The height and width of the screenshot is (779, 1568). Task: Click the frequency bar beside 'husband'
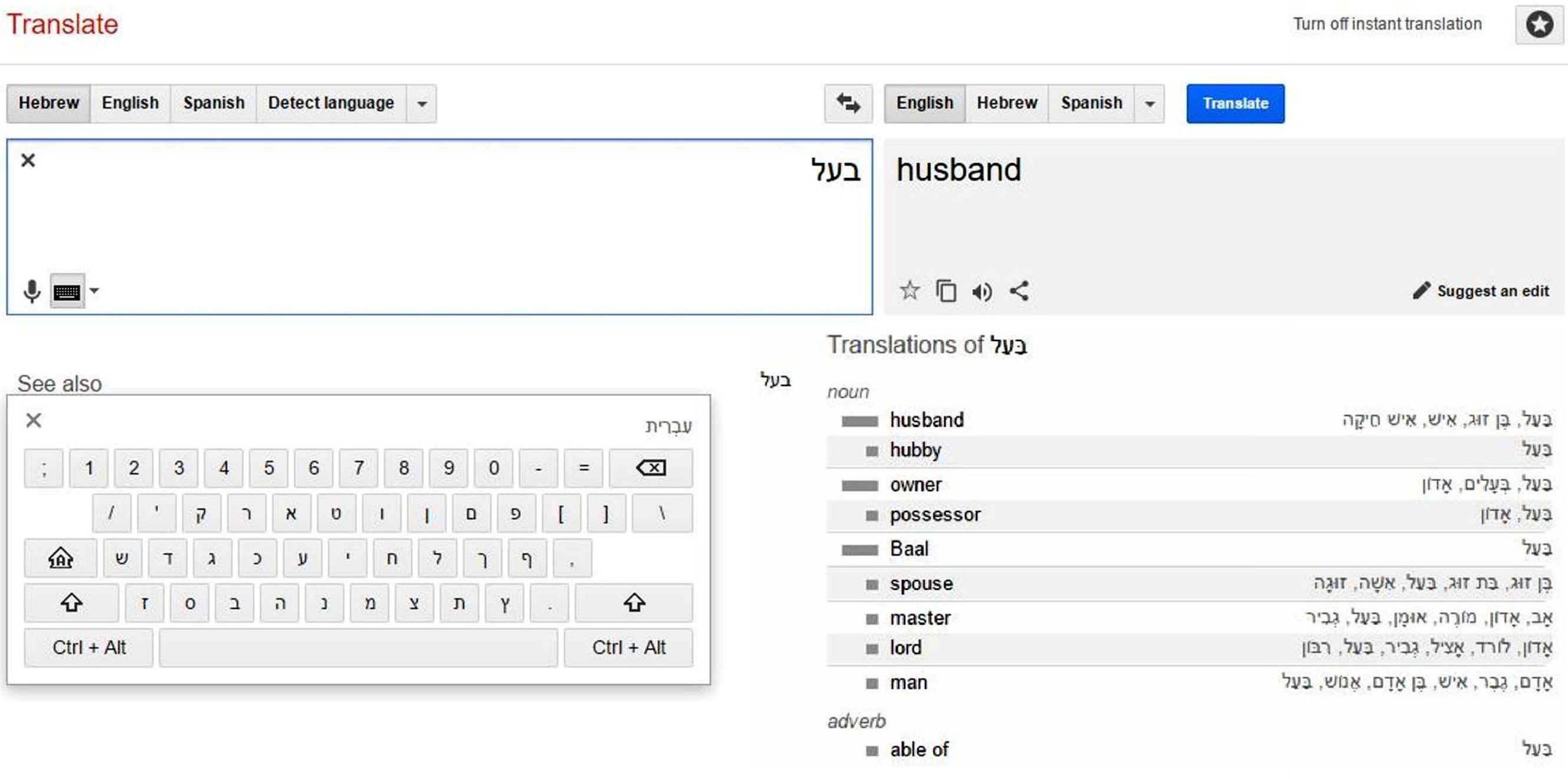[x=859, y=421]
